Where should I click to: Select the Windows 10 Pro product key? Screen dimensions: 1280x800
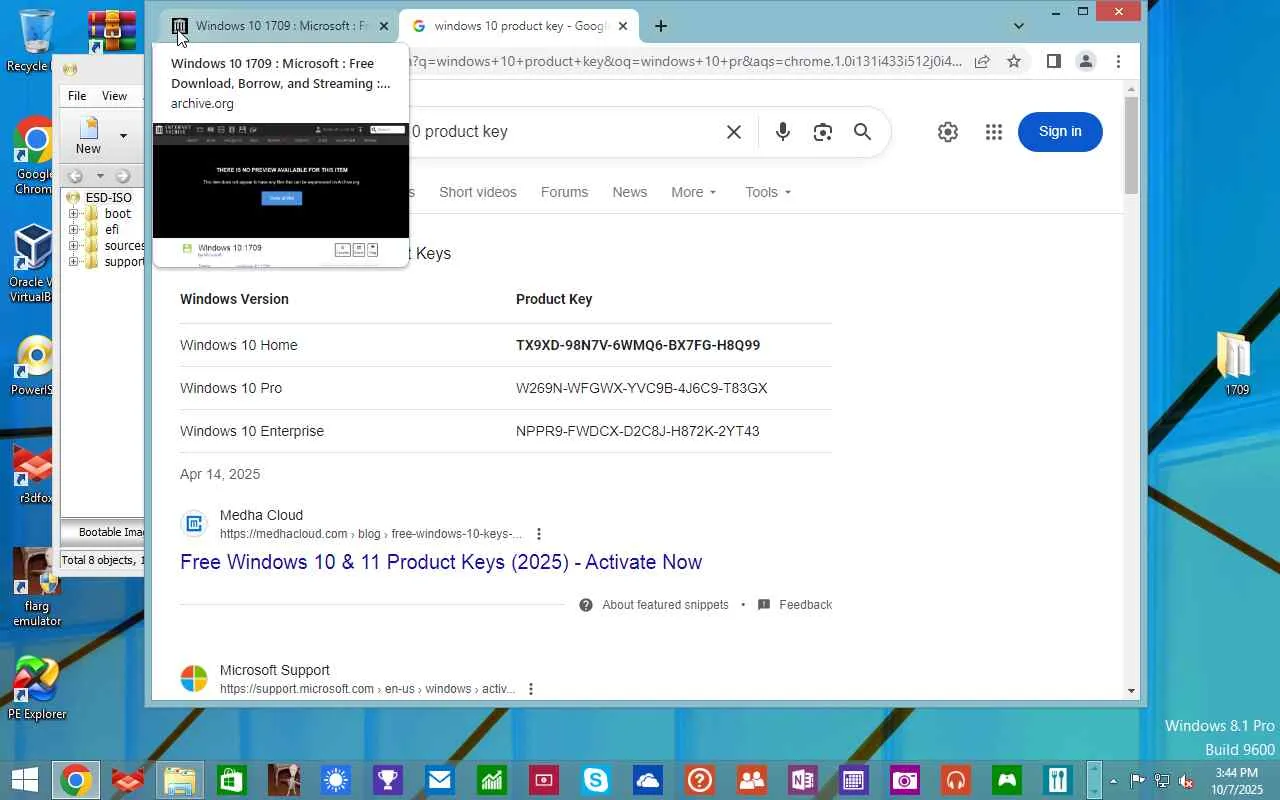(x=642, y=388)
